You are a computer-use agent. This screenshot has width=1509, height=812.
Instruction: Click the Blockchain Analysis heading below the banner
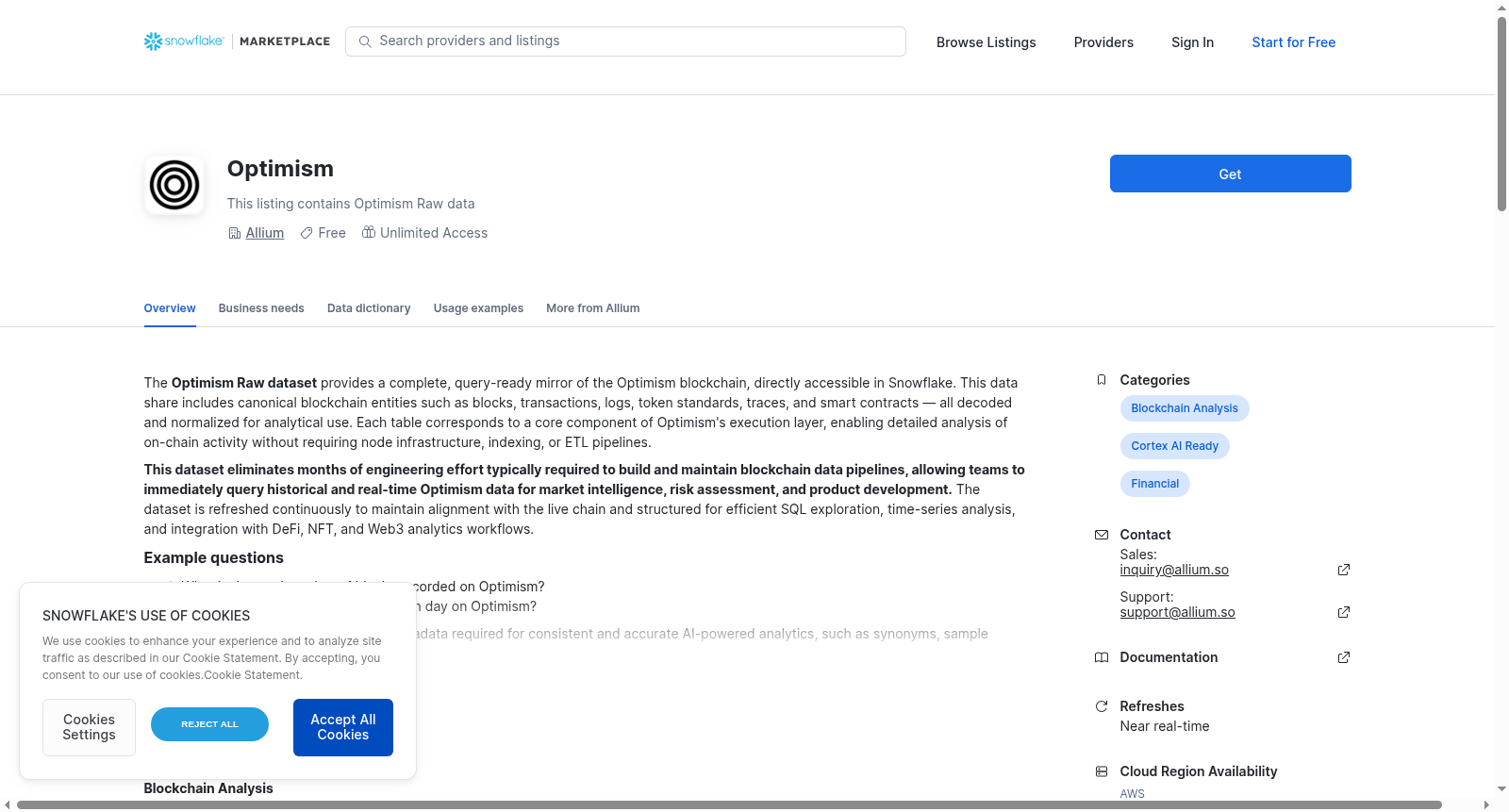coord(208,788)
